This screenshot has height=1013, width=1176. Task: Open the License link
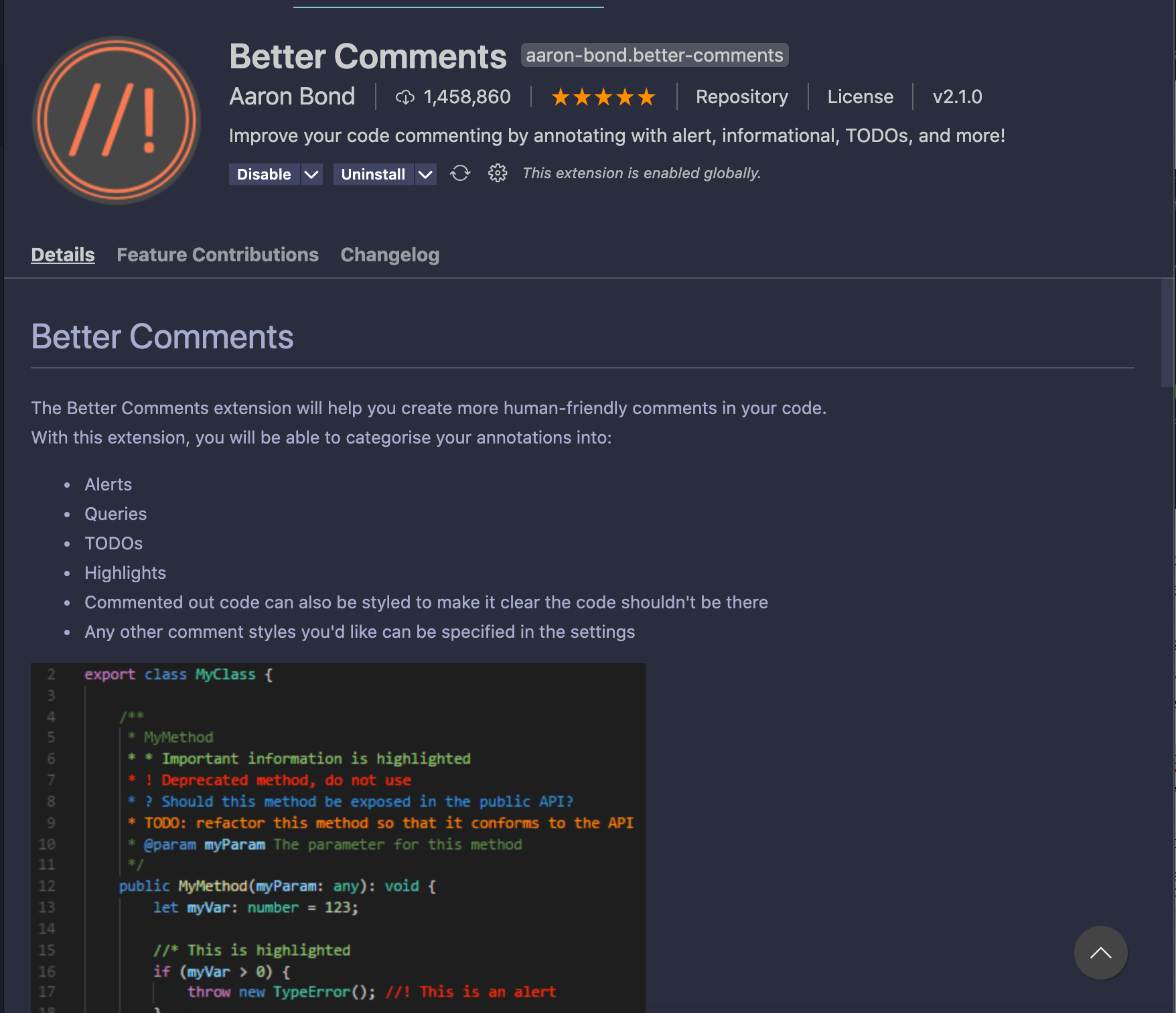pyautogui.click(x=861, y=96)
